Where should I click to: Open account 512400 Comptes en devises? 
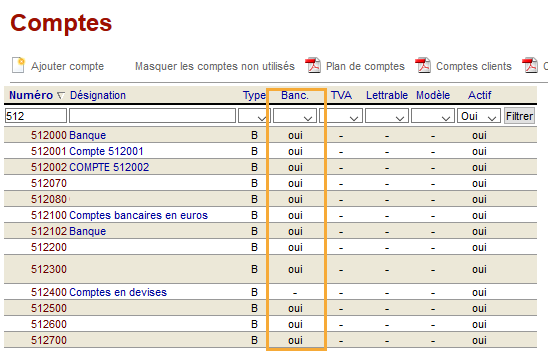[99, 292]
